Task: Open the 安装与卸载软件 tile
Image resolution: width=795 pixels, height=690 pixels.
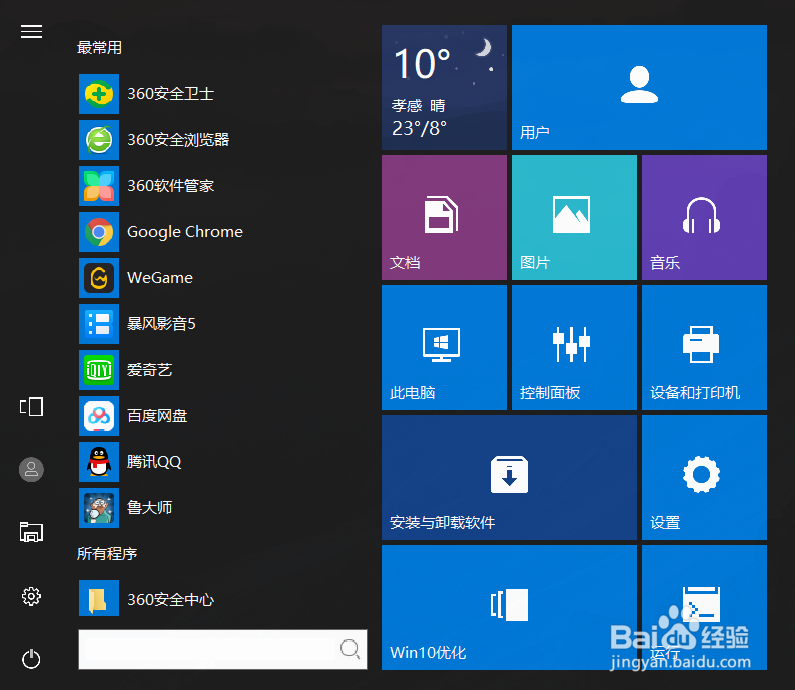Action: click(x=510, y=478)
